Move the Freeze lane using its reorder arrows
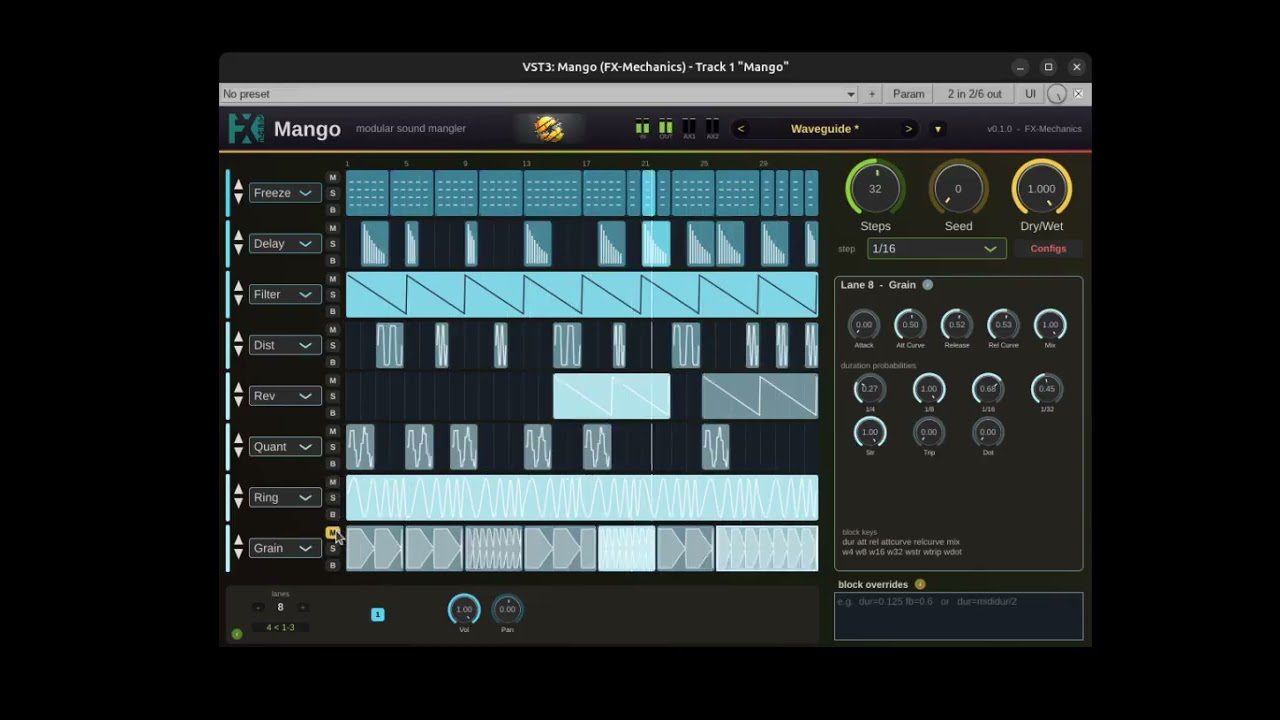This screenshot has width=1280, height=720. pos(238,193)
